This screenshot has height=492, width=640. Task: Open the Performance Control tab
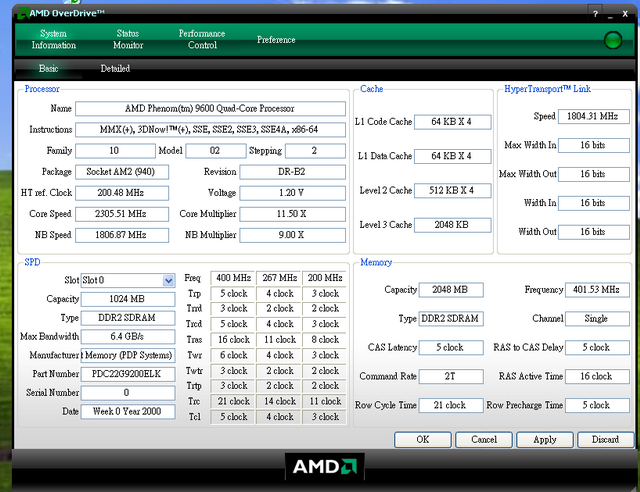click(202, 39)
